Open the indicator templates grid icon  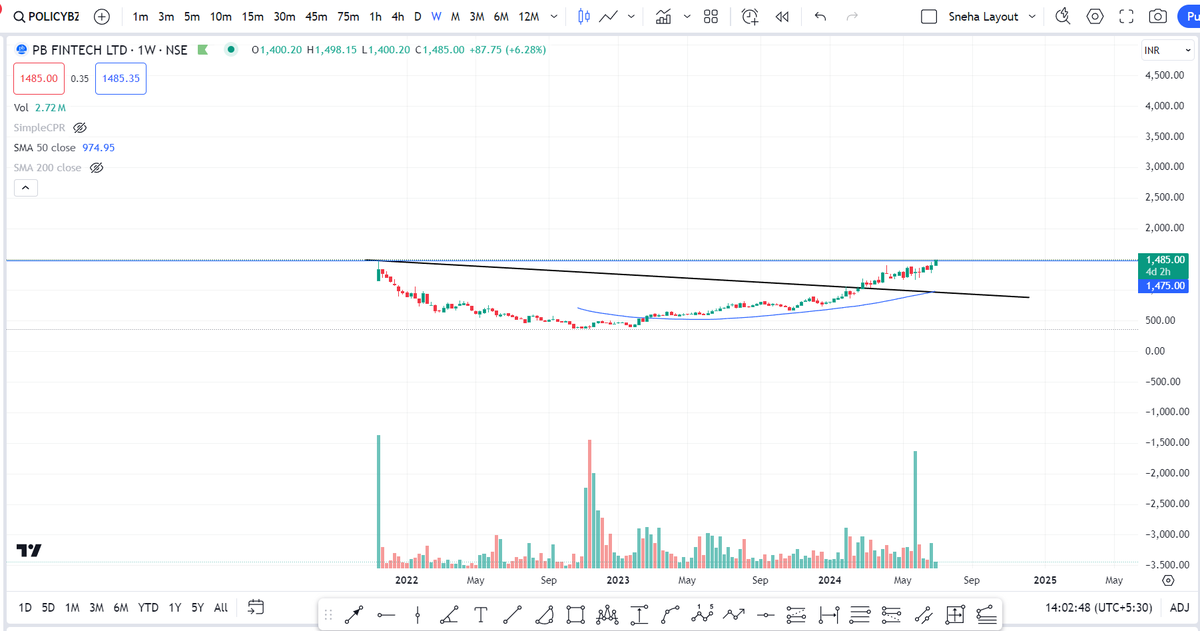point(711,17)
